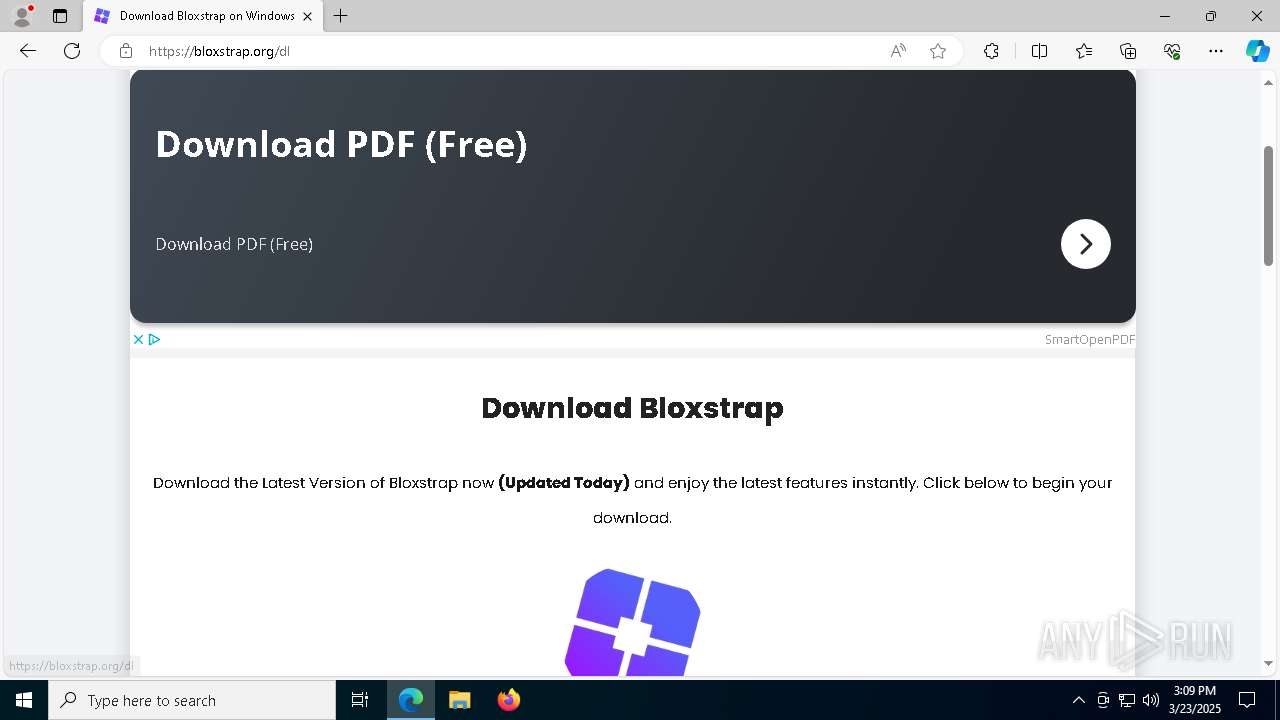Open the Copilot sidebar icon
Image resolution: width=1280 pixels, height=720 pixels.
click(x=1257, y=51)
